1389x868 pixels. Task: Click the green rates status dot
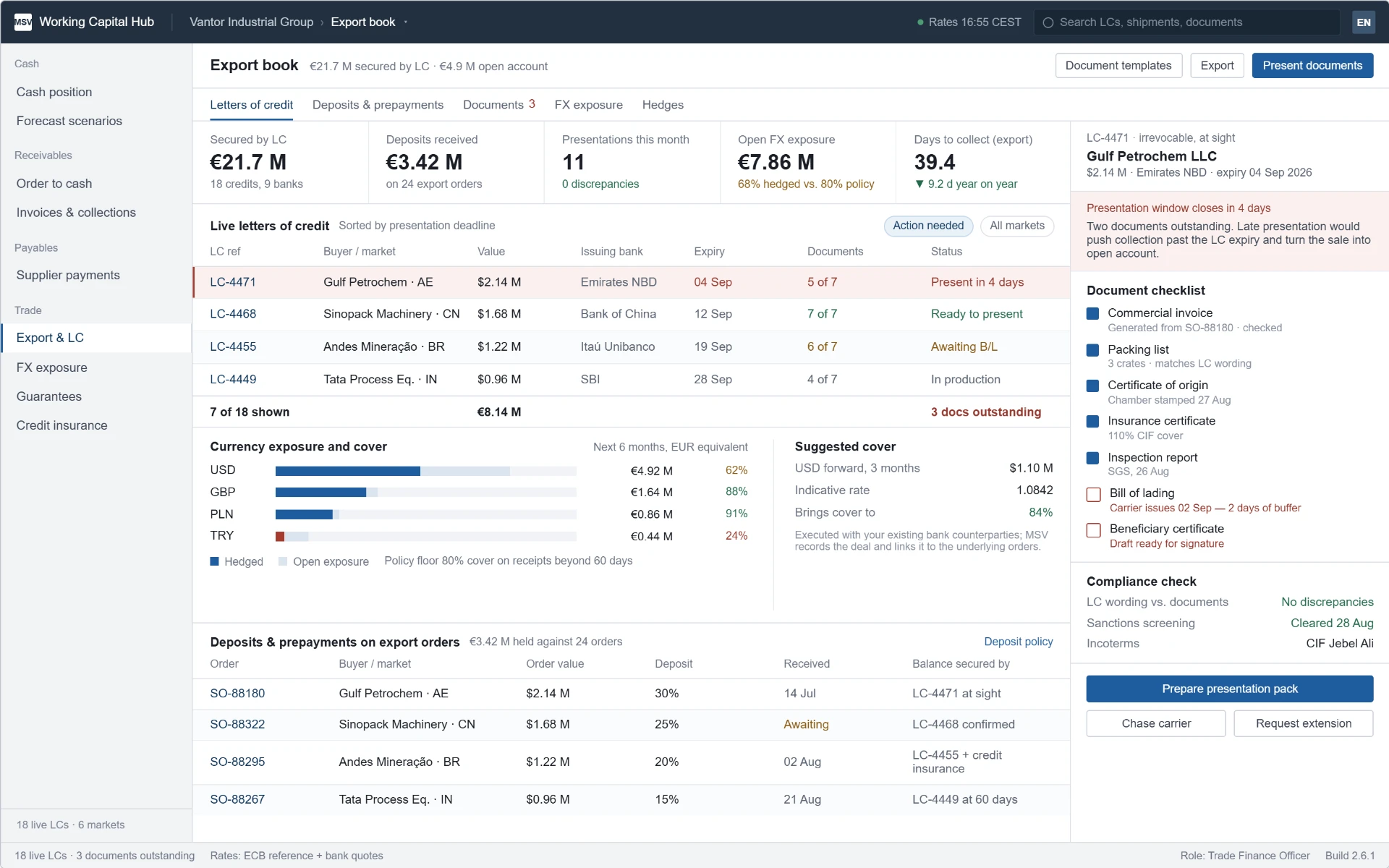point(920,22)
